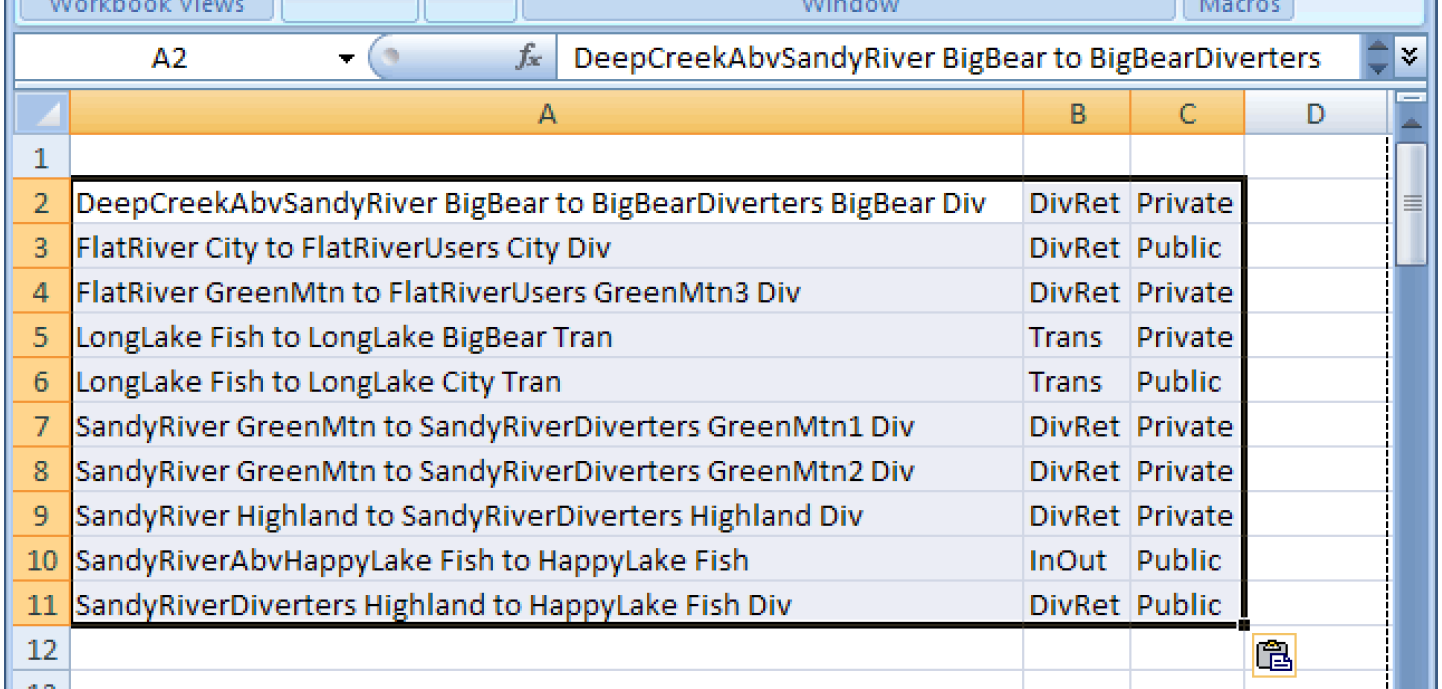Image resolution: width=1442 pixels, height=689 pixels.
Task: Open the Name Box dropdown arrow
Action: point(346,59)
